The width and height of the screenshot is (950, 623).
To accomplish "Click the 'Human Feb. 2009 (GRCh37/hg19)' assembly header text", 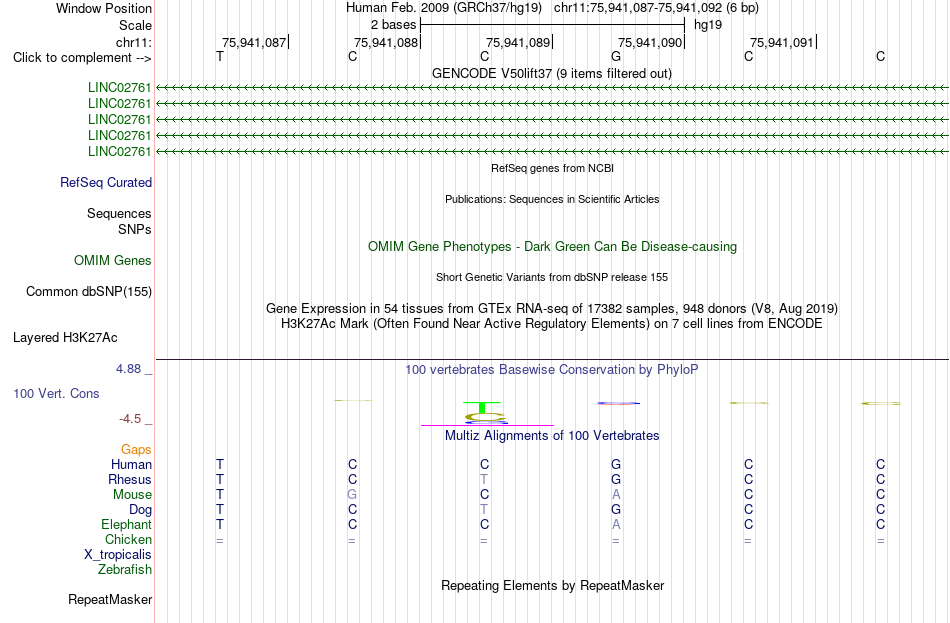I will pos(443,8).
